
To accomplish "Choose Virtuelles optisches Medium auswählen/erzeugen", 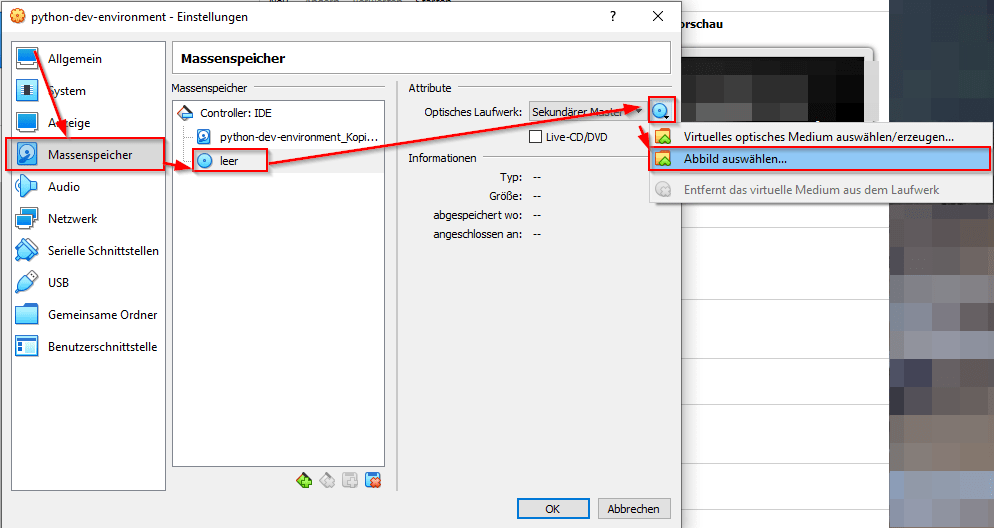I will (x=820, y=136).
